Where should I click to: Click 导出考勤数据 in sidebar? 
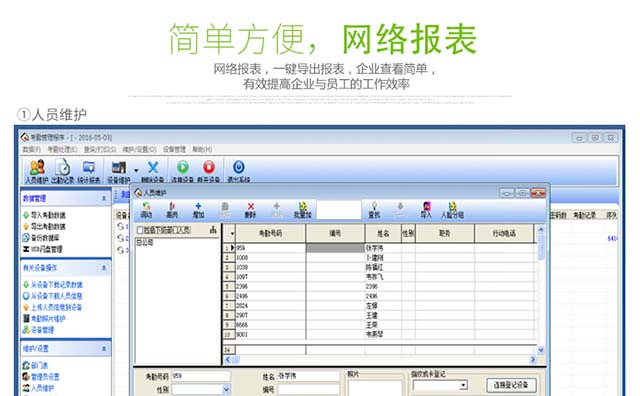pyautogui.click(x=48, y=226)
